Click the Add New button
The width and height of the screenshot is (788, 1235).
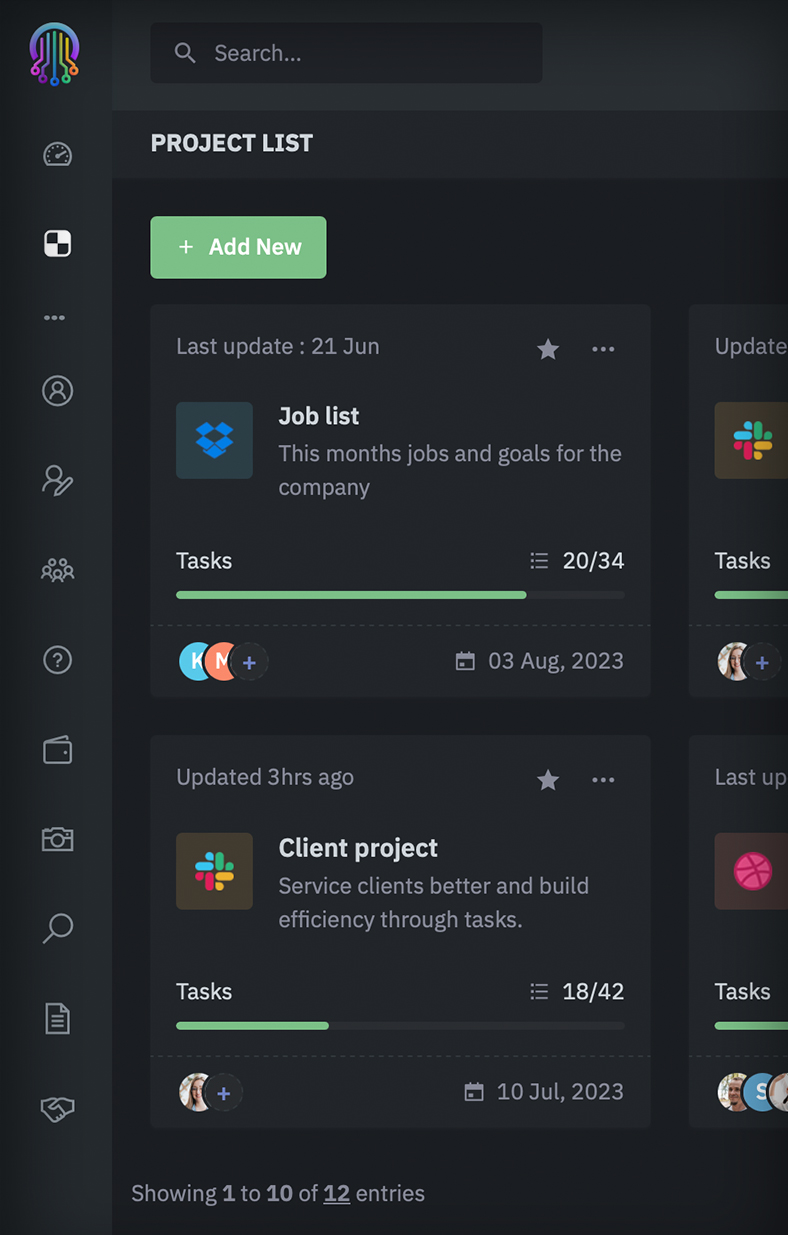click(x=238, y=247)
